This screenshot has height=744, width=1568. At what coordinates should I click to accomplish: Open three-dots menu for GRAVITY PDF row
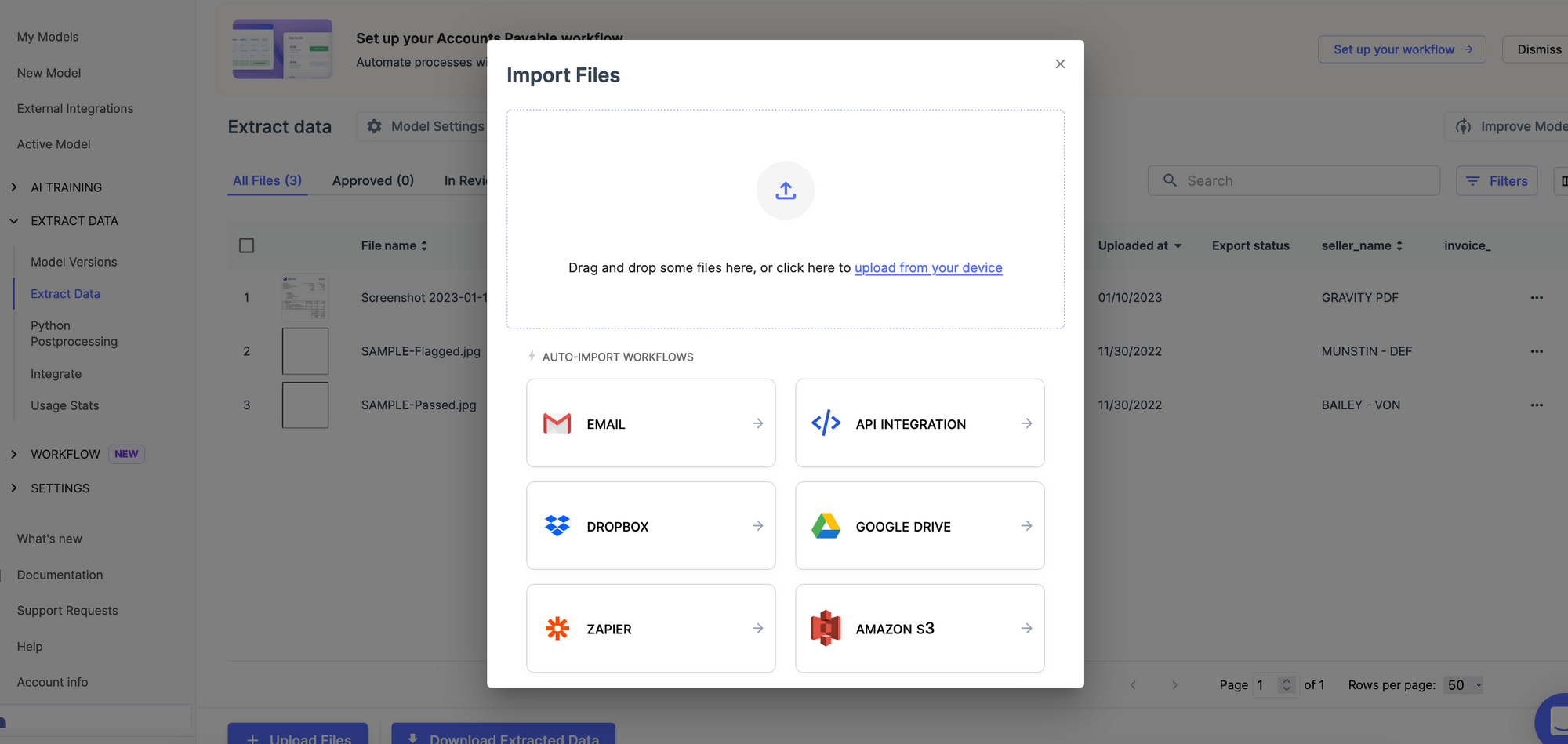[x=1536, y=298]
